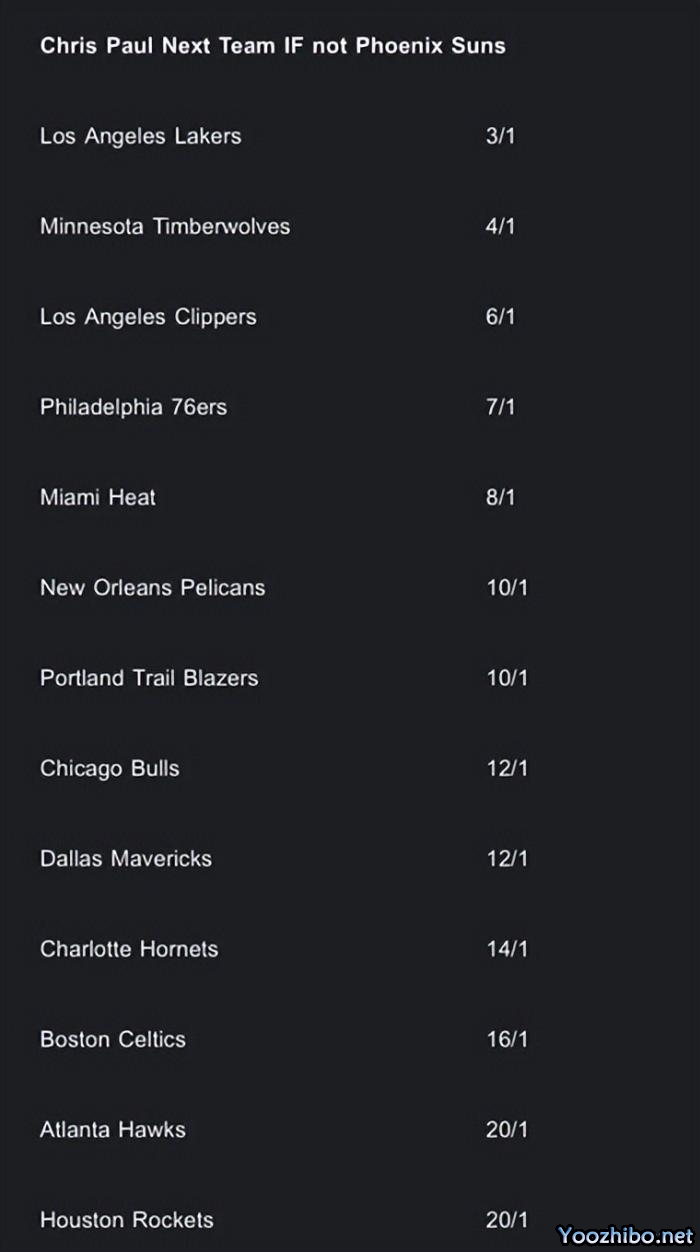Click the Atlanta Hawks team name
This screenshot has height=1252, width=700.
[113, 1129]
